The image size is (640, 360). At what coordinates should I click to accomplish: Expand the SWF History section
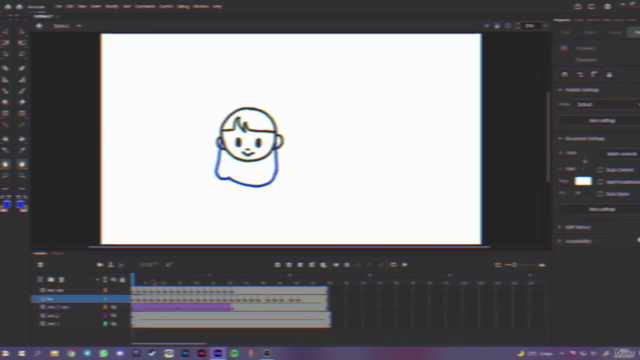coord(560,227)
